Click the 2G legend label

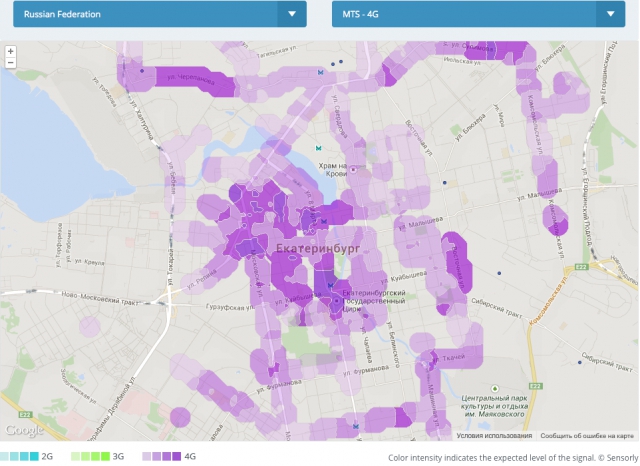[47, 456]
